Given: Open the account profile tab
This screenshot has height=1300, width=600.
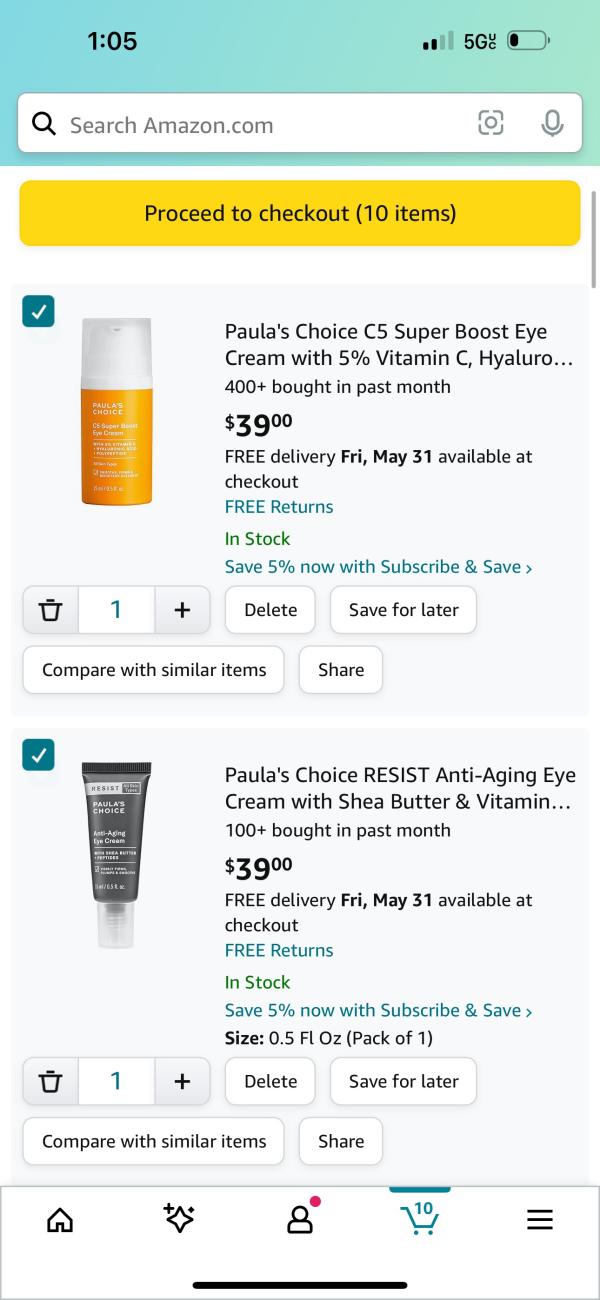Looking at the screenshot, I should [300, 1219].
